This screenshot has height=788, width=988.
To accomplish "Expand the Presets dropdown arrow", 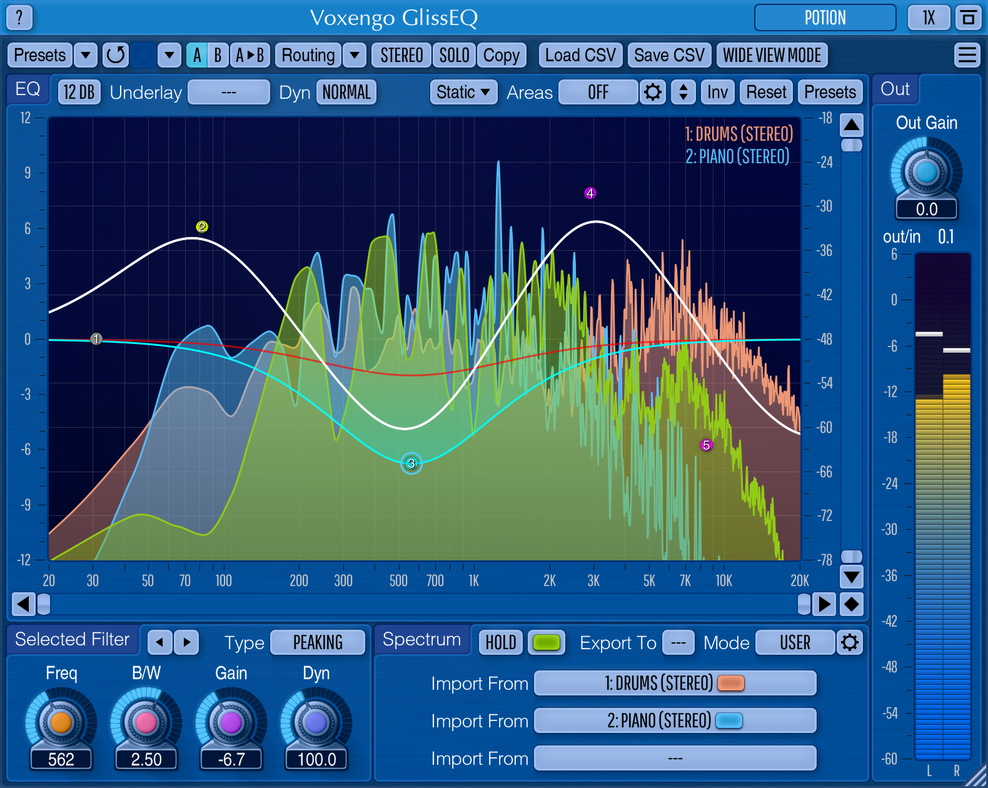I will click(x=86, y=55).
